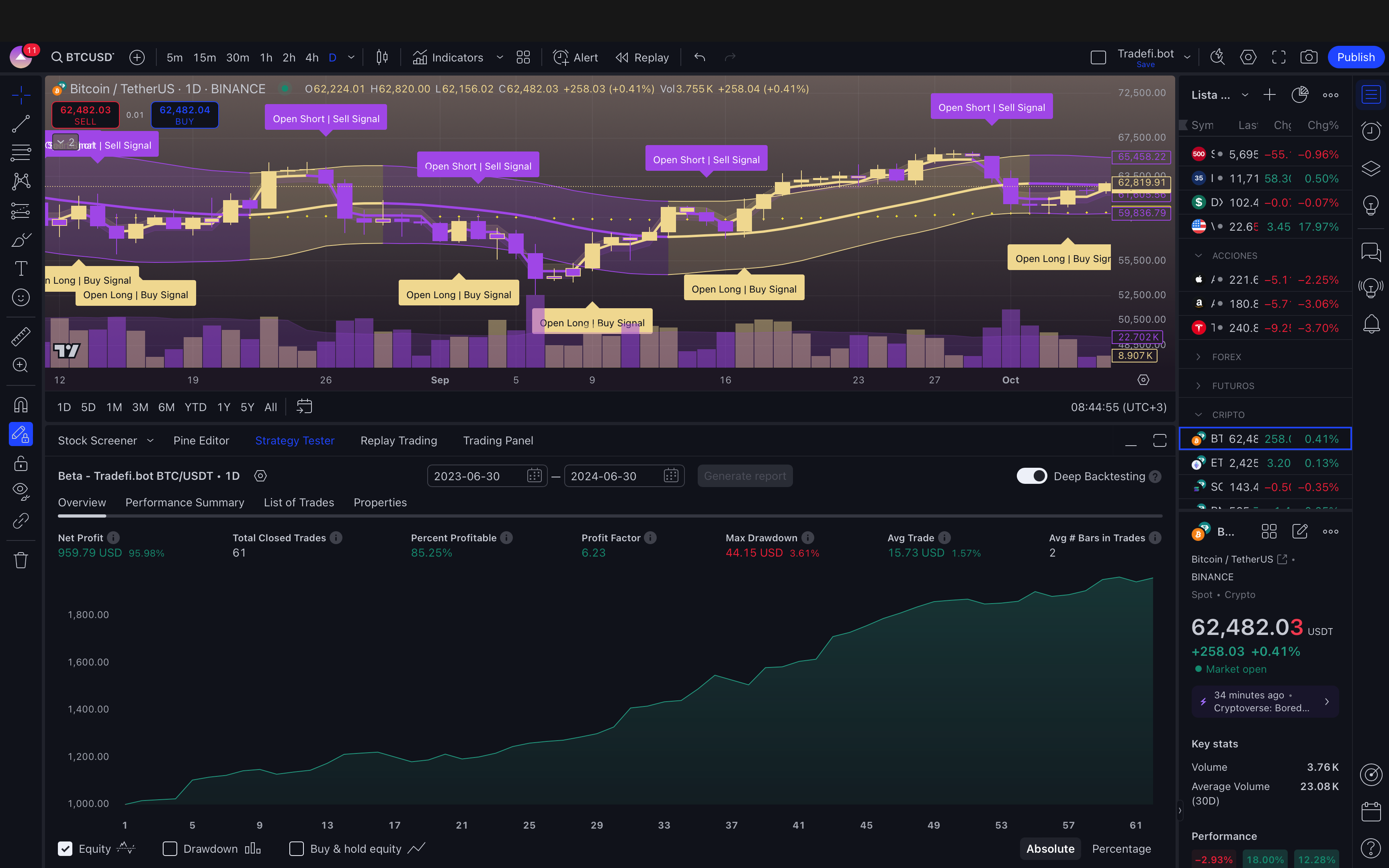1389x868 pixels.
Task: Open the layout grid selector
Action: coord(523,57)
